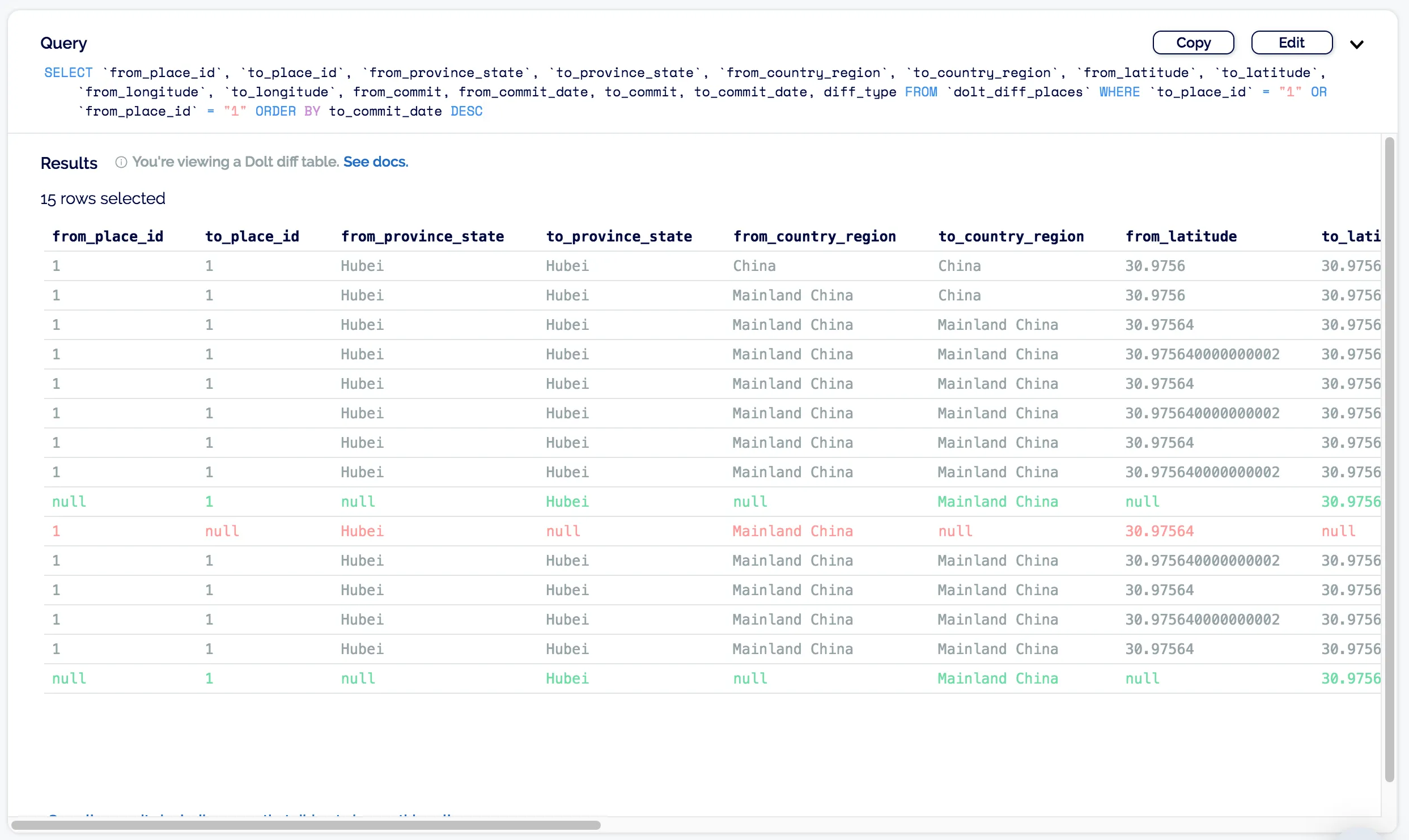Viewport: 1409px width, 840px height.
Task: Click the from_latitude column header
Action: point(1181,236)
